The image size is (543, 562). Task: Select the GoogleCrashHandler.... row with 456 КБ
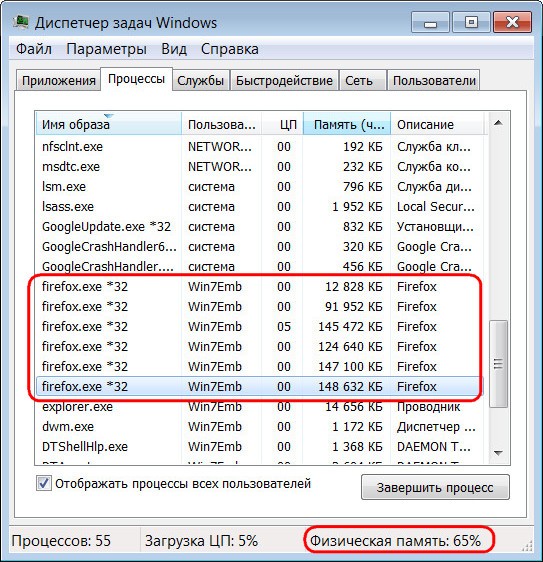click(x=259, y=267)
